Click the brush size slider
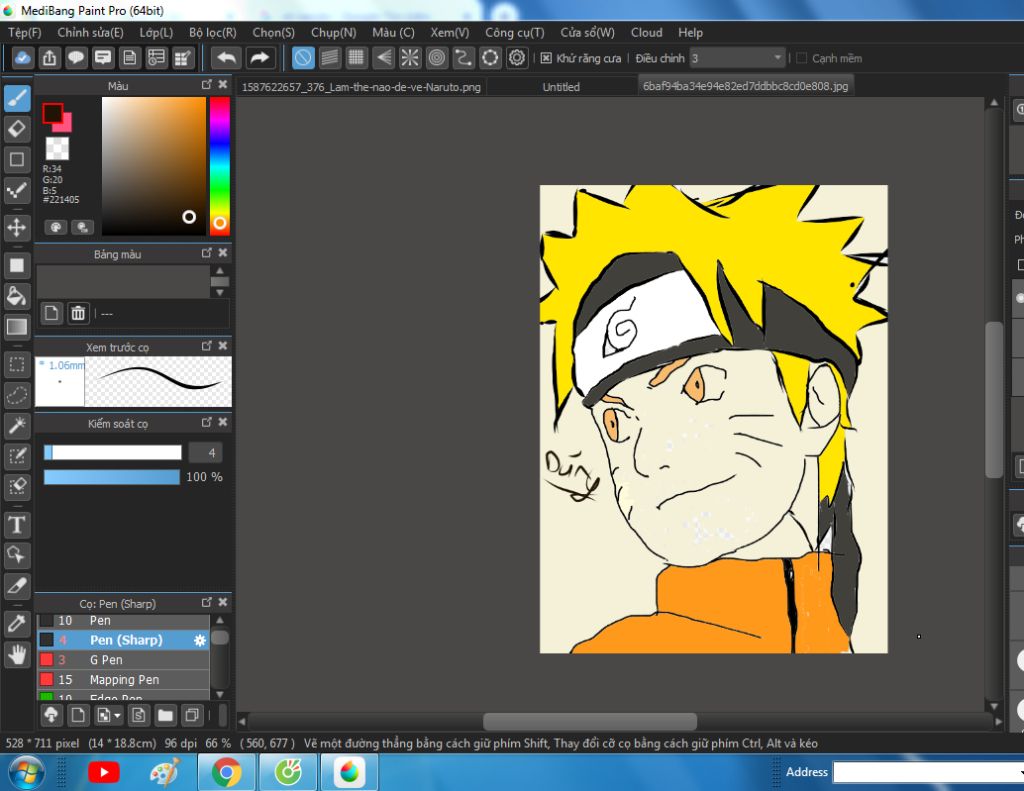This screenshot has width=1024, height=791. tap(112, 453)
